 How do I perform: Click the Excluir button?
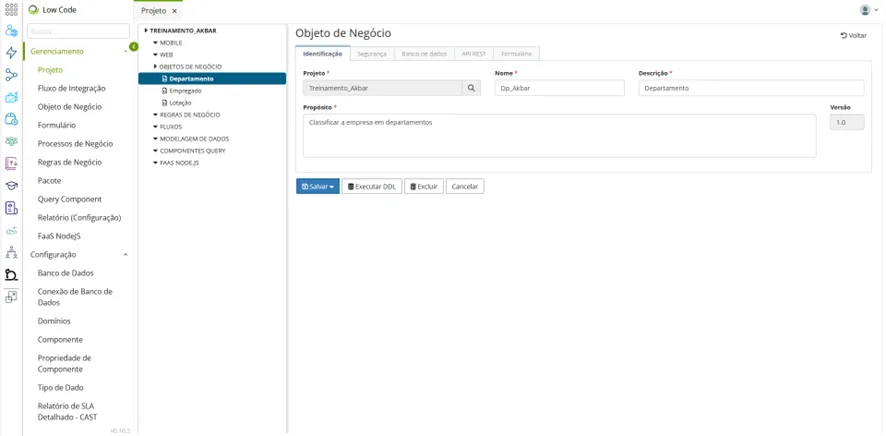pyautogui.click(x=424, y=186)
